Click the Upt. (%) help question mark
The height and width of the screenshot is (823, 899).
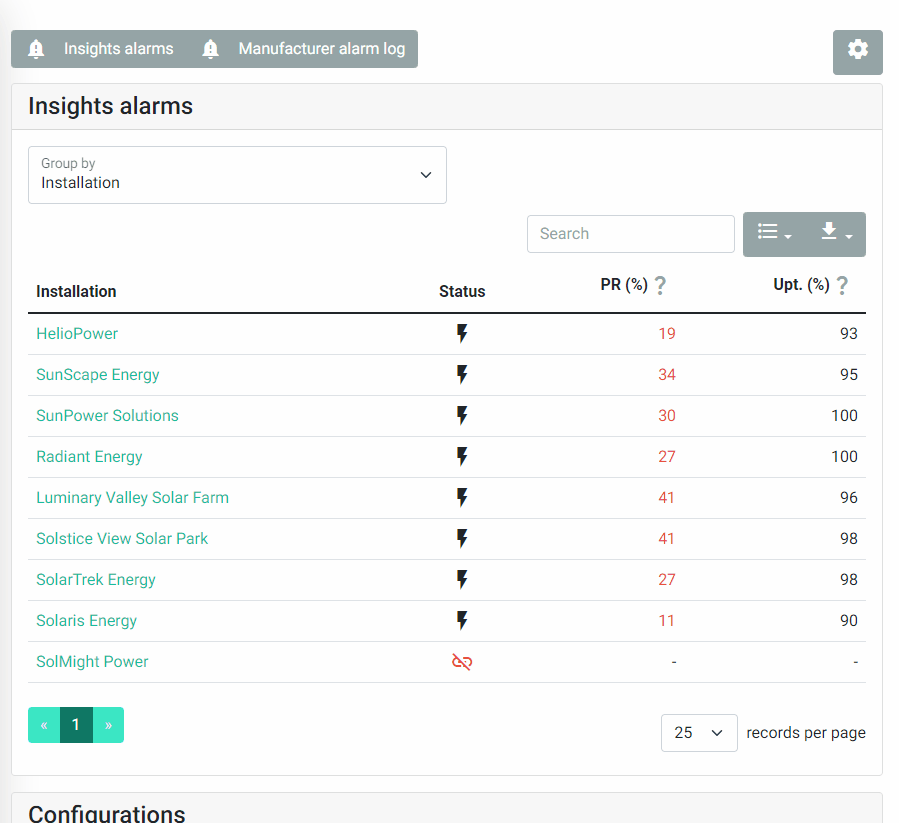(842, 285)
